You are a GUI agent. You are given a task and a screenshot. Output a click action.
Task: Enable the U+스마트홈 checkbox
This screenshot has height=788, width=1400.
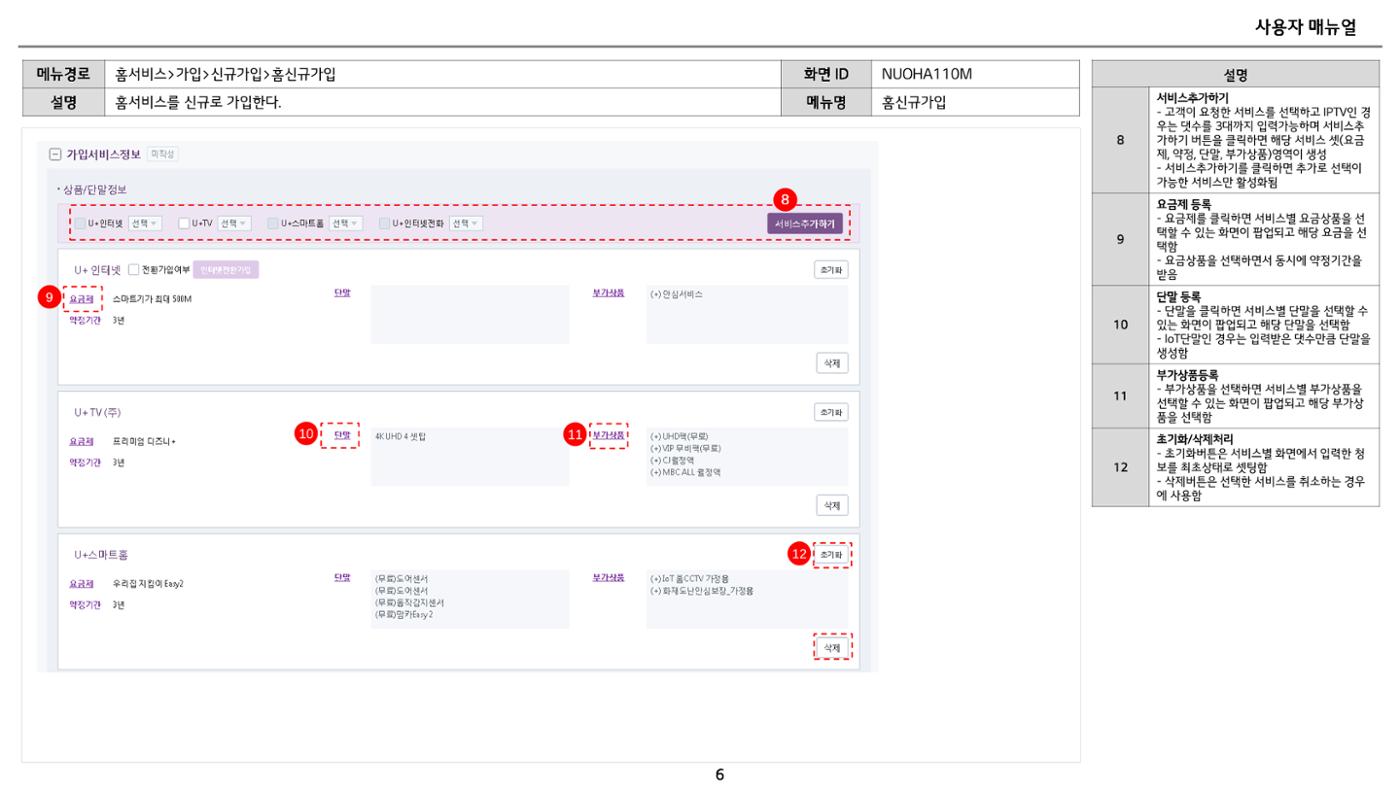(272, 222)
